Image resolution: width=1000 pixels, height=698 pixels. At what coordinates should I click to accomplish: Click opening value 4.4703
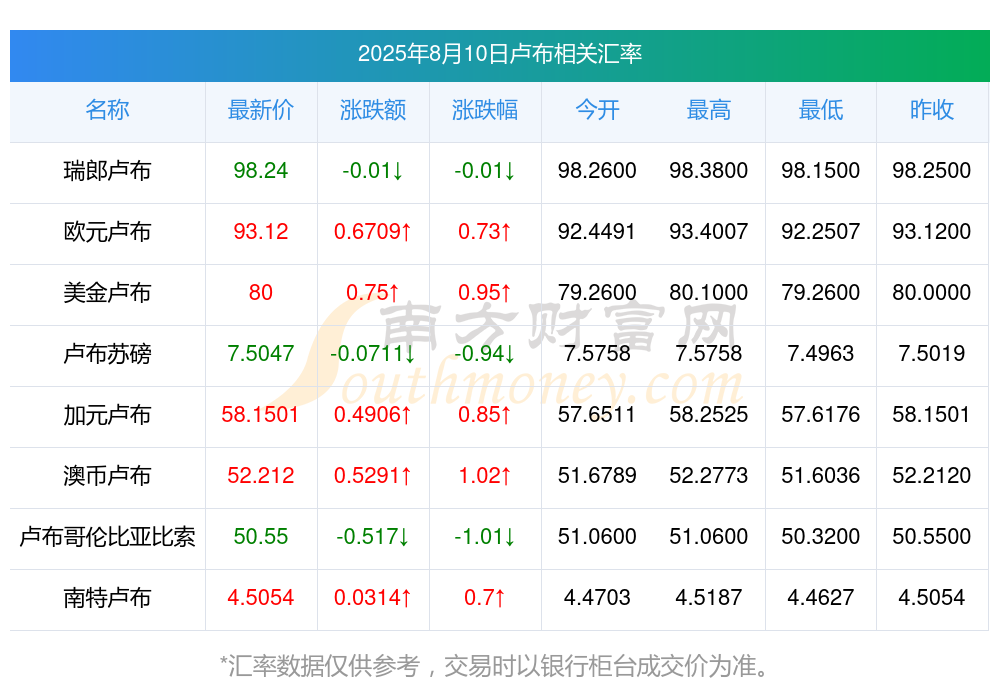[x=597, y=598]
